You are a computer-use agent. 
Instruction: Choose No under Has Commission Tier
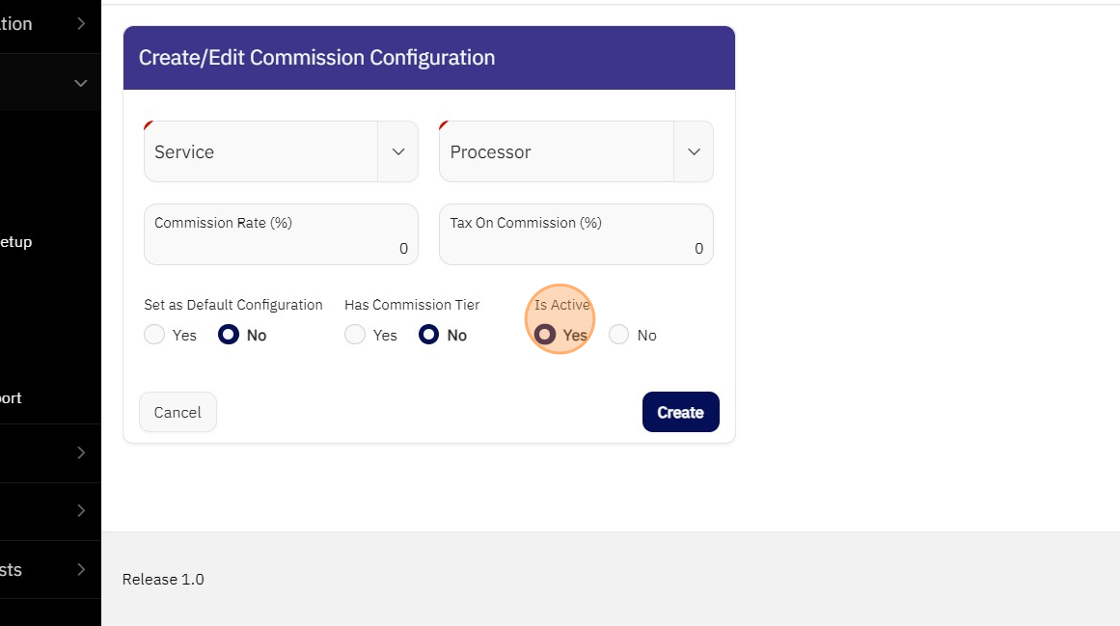[429, 335]
